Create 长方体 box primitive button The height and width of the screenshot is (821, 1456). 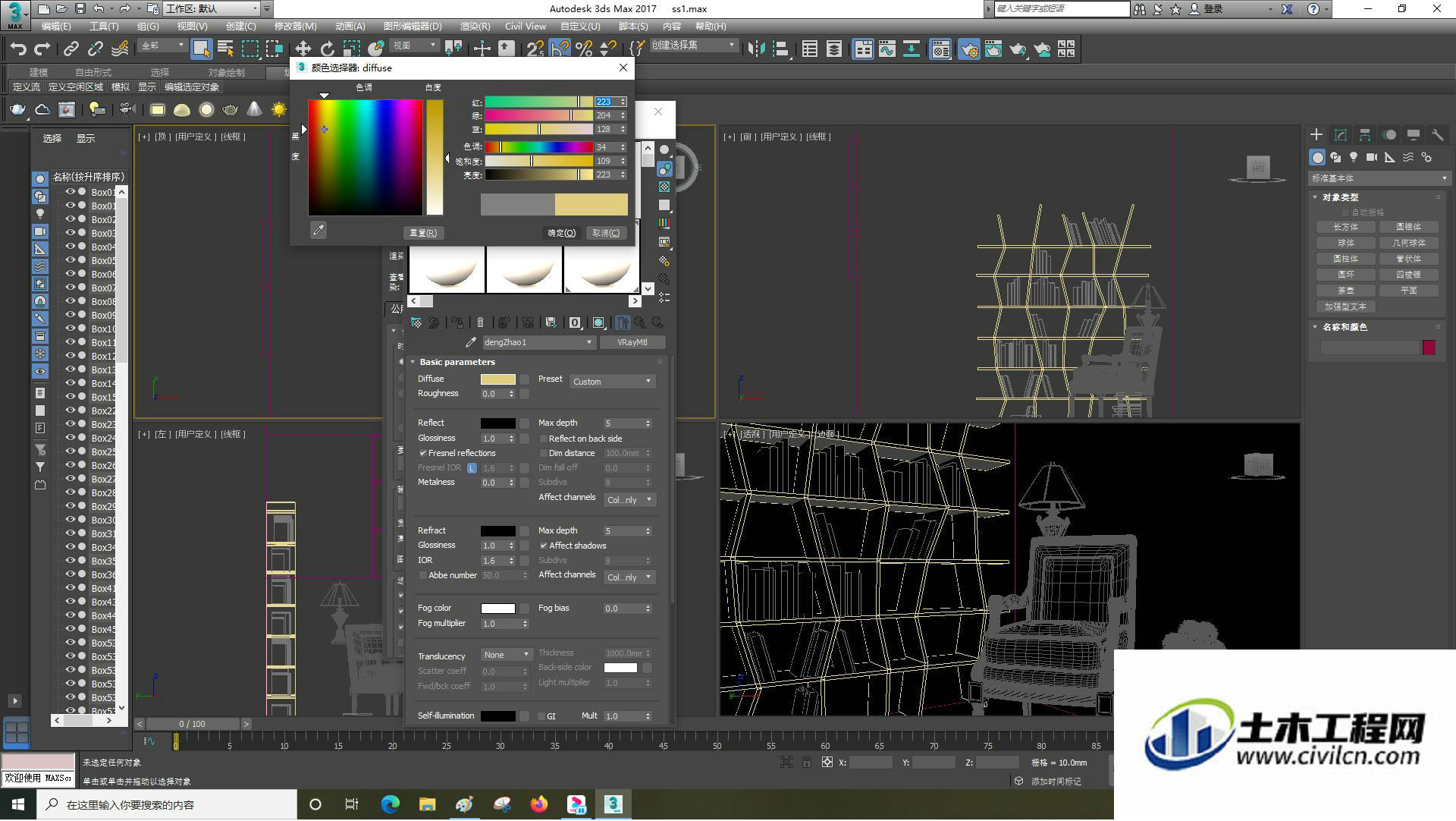pyautogui.click(x=1346, y=227)
